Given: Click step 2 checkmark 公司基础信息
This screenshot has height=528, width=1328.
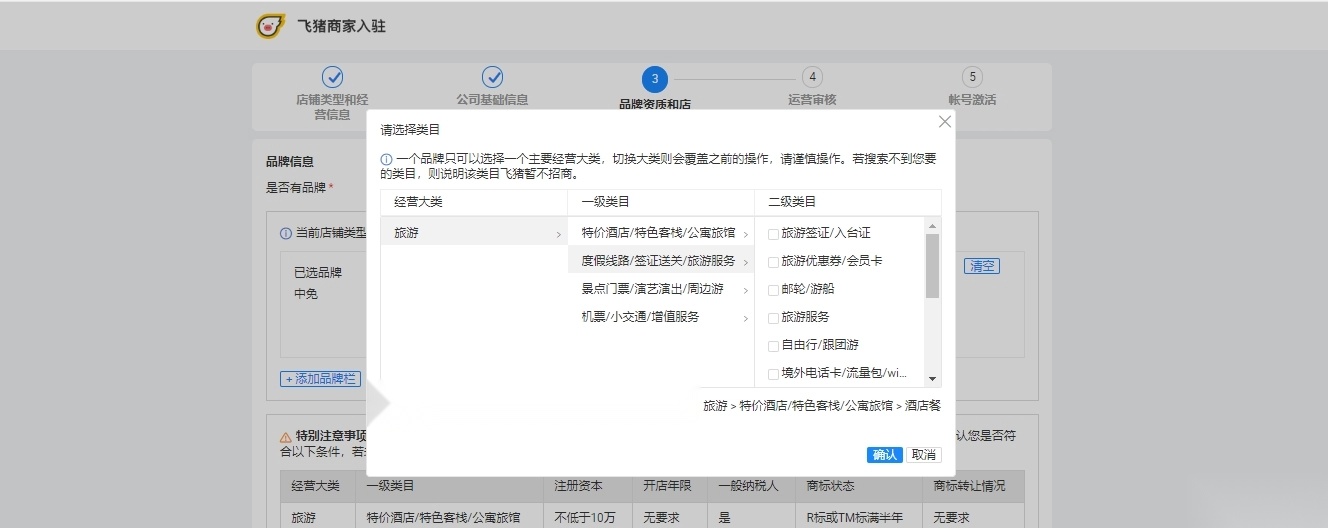Looking at the screenshot, I should [492, 77].
